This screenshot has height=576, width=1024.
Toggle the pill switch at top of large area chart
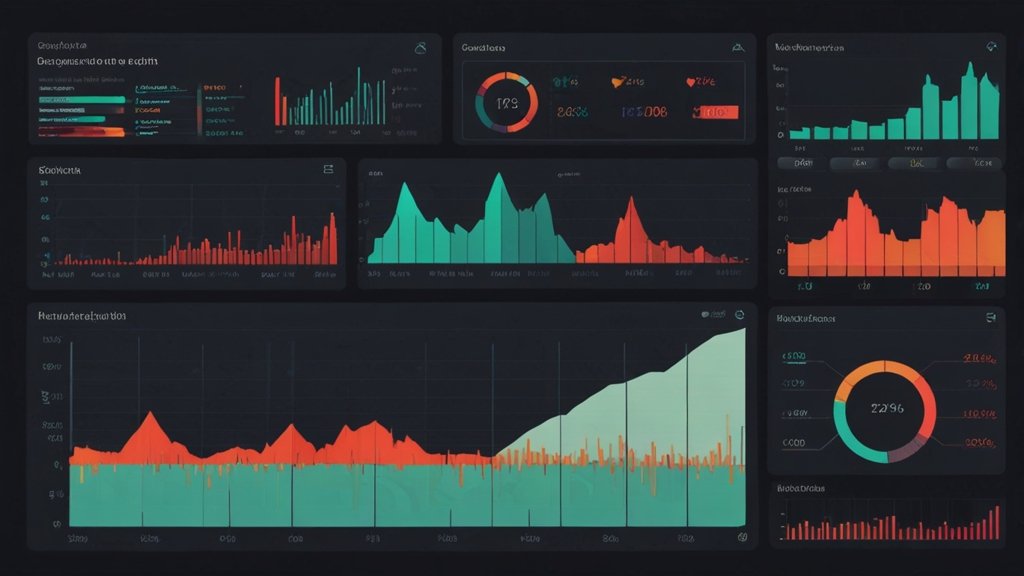(x=713, y=314)
